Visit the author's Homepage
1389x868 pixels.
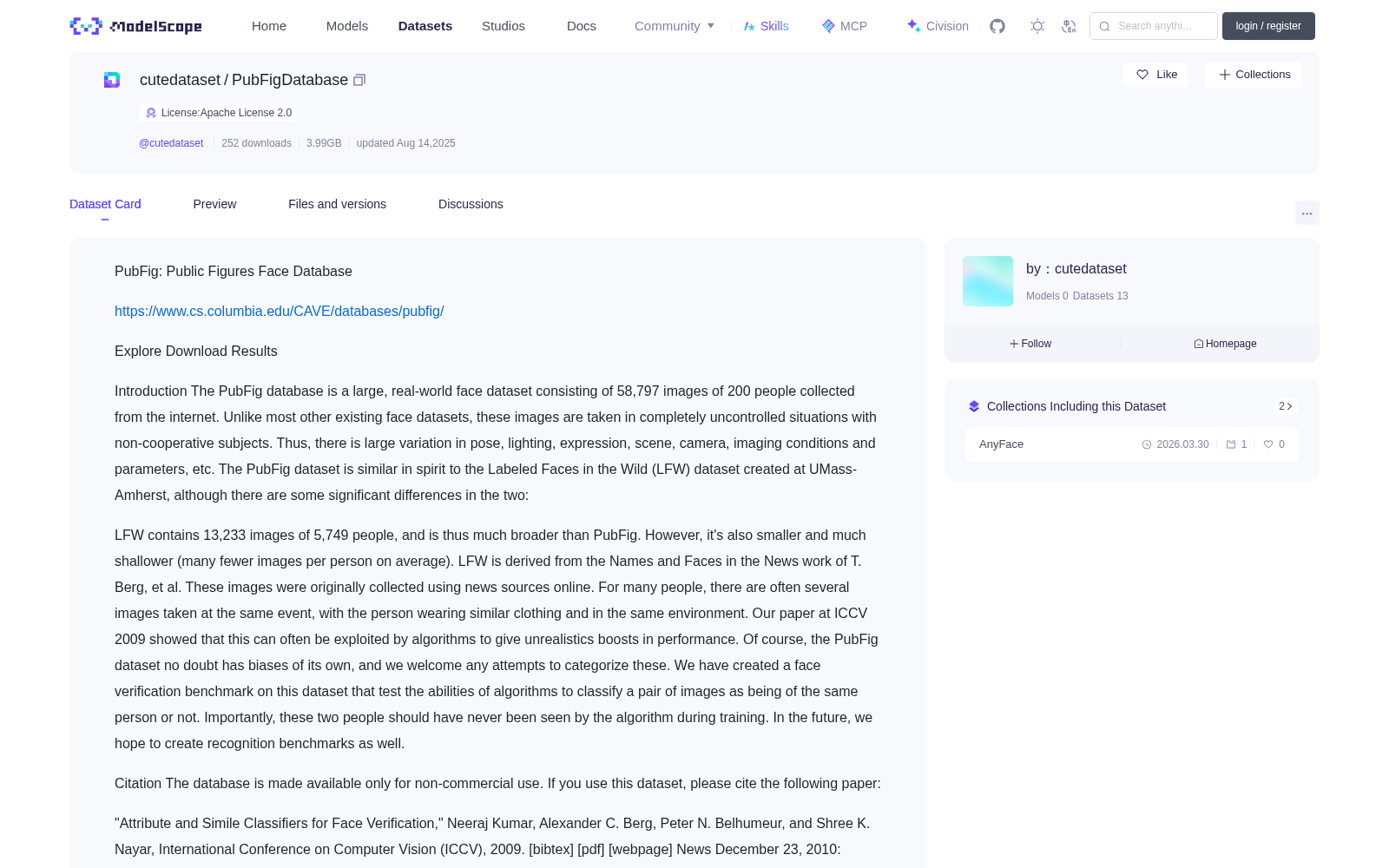(x=1225, y=344)
